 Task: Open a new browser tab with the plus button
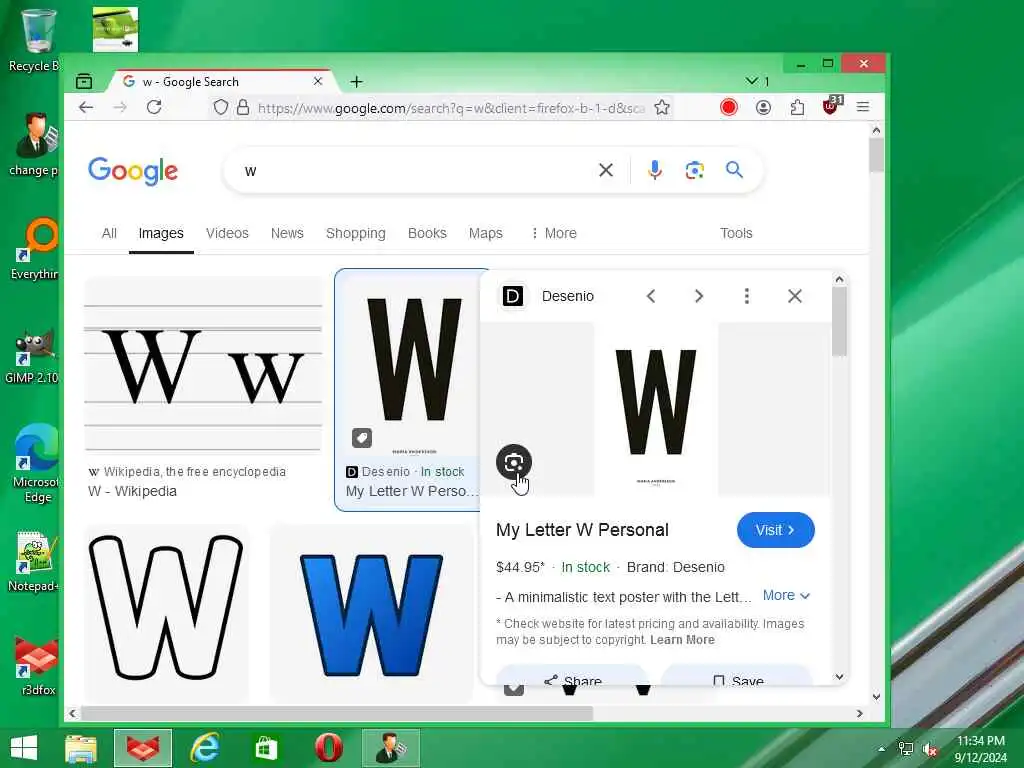[x=356, y=82]
